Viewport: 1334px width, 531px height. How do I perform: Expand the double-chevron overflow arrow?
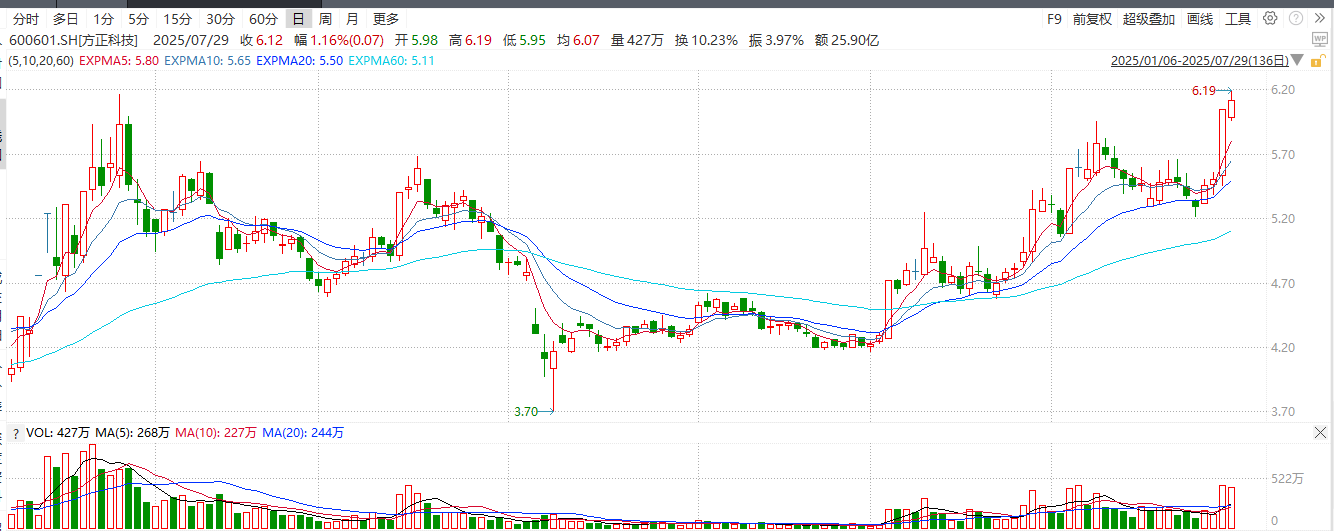[1320, 18]
